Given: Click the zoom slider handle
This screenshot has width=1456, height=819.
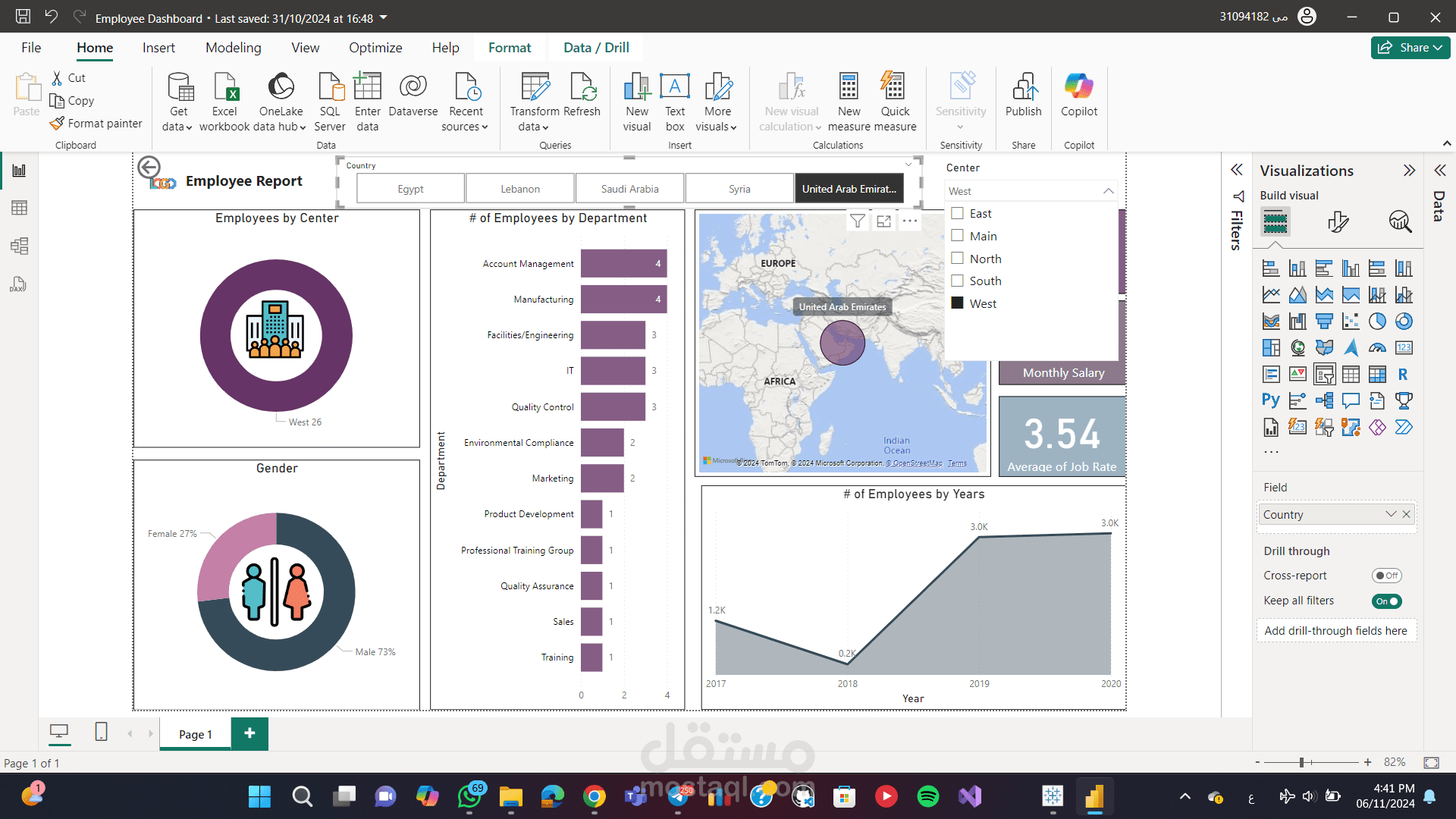Looking at the screenshot, I should (1301, 762).
